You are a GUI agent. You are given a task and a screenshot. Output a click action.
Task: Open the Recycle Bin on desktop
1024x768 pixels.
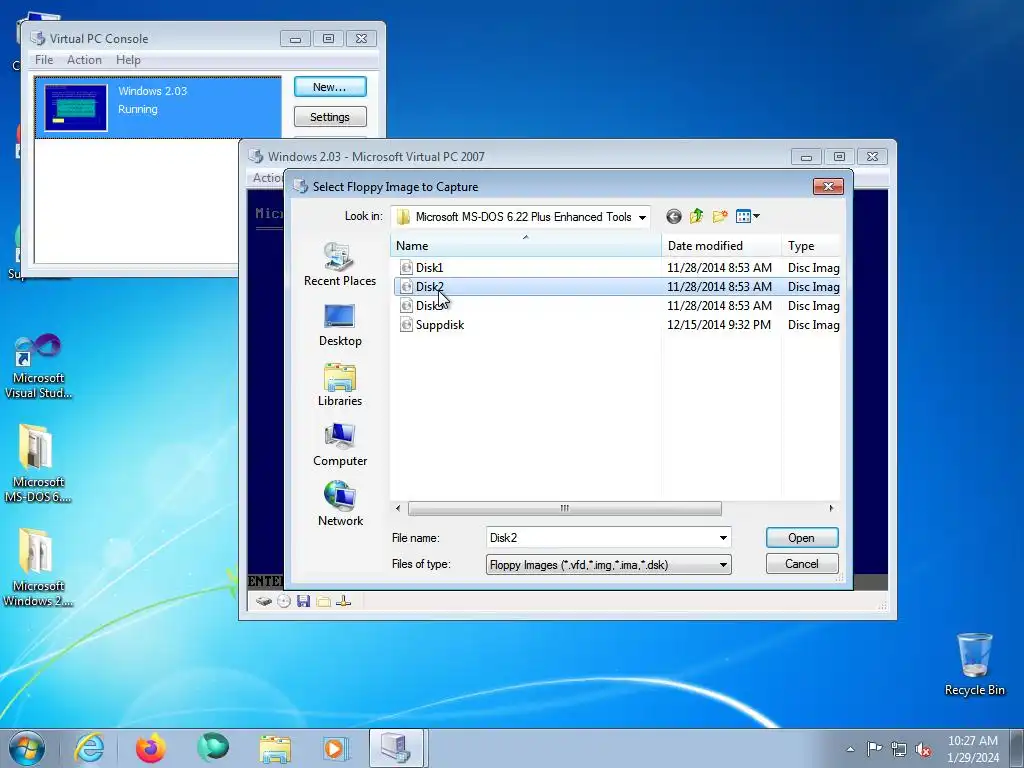[974, 664]
